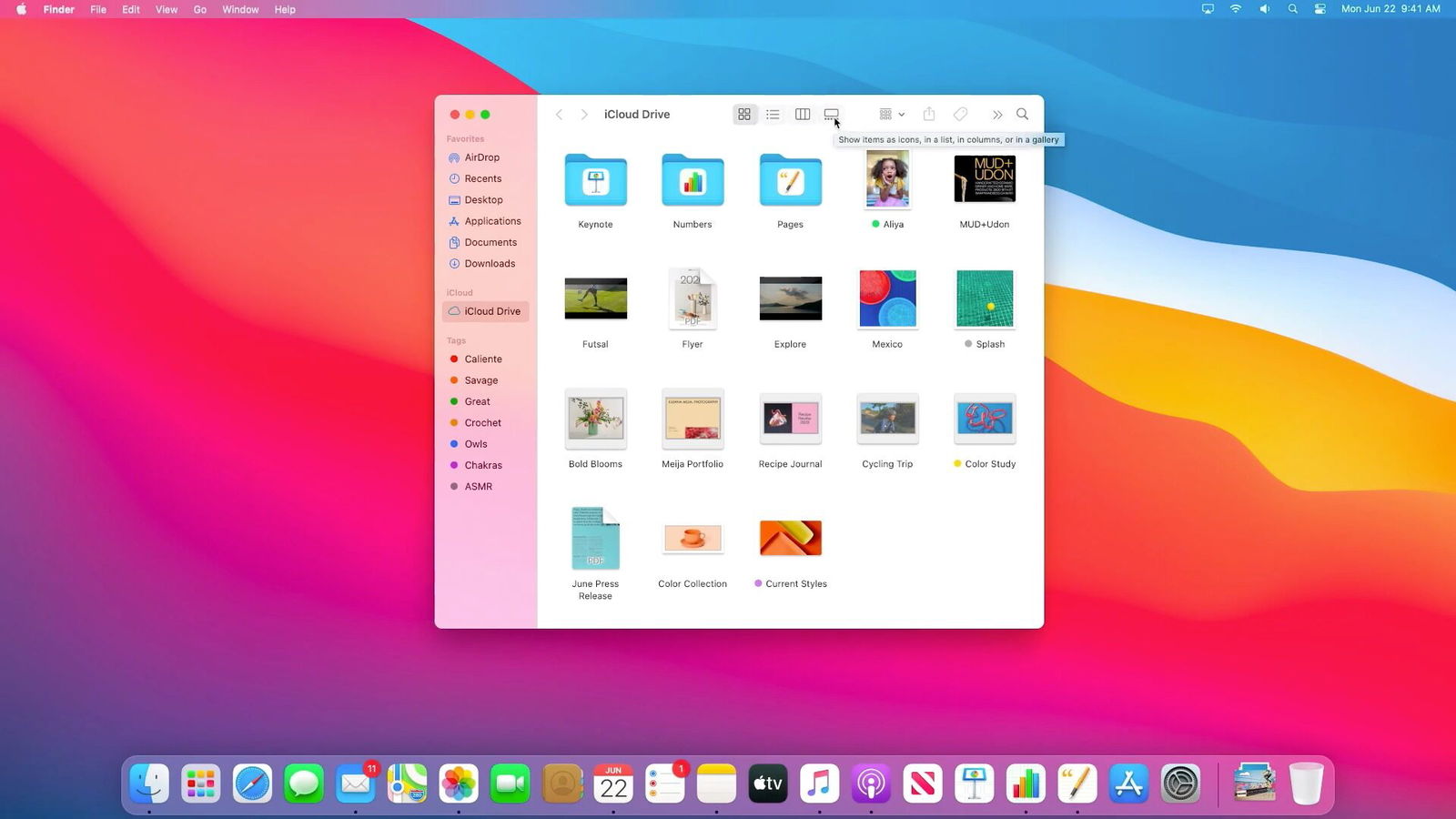The height and width of the screenshot is (819, 1456).
Task: Switch Finder to list view
Action: 773,115
